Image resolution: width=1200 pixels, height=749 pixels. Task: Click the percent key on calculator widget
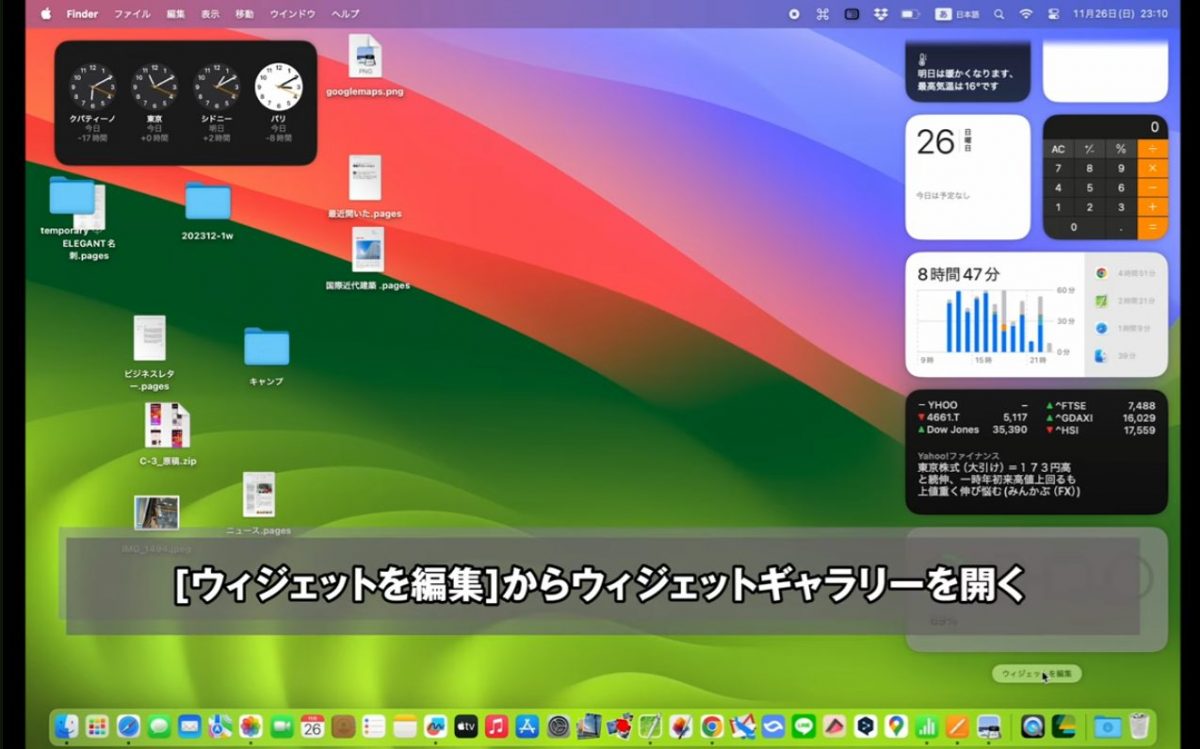(1121, 149)
